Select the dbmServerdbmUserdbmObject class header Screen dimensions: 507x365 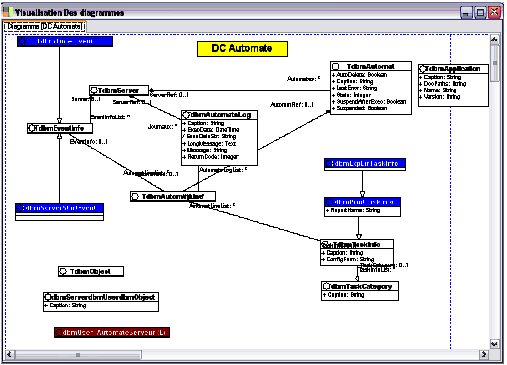pyautogui.click(x=101, y=297)
